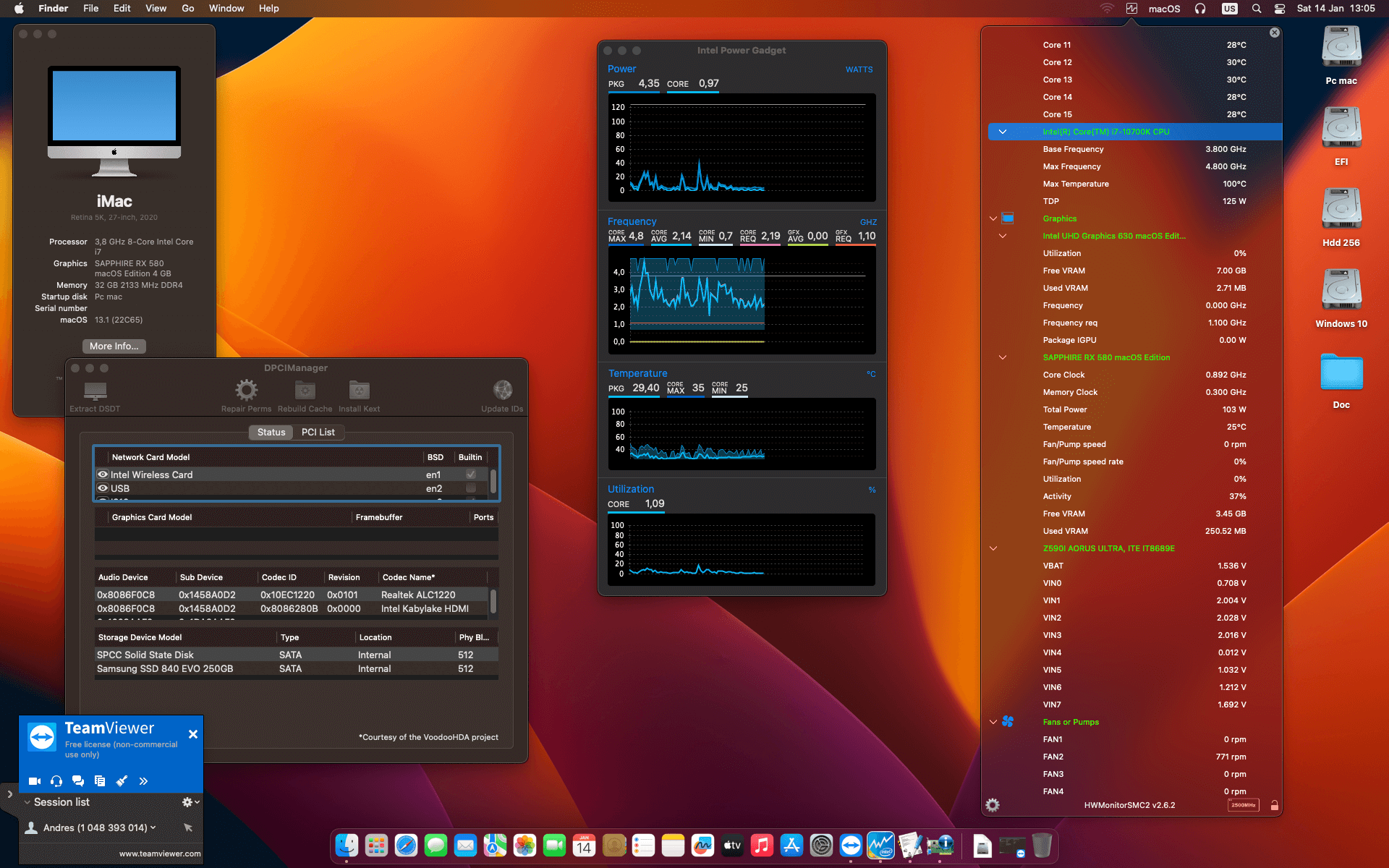Select Realtek ALC1220 audio row

pyautogui.click(x=292, y=595)
